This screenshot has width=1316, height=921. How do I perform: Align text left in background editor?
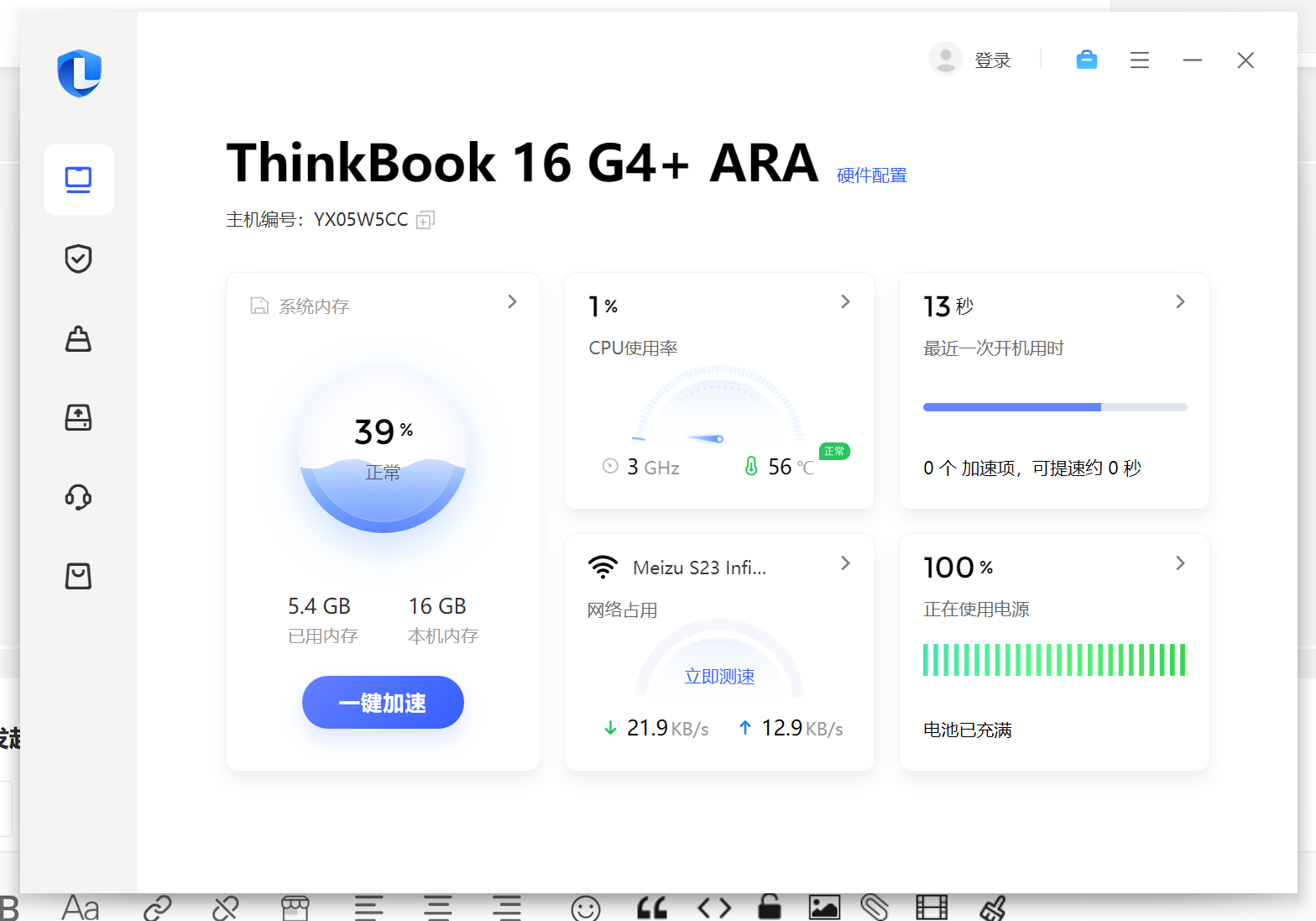point(368,908)
